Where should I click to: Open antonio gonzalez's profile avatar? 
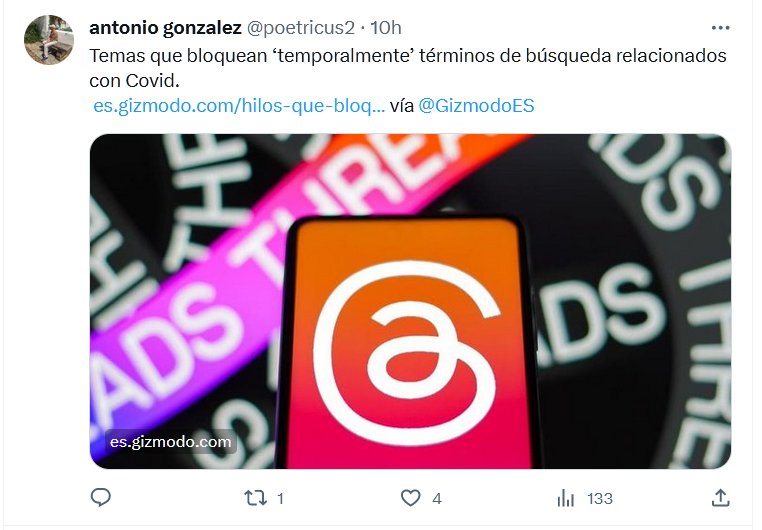tap(49, 40)
